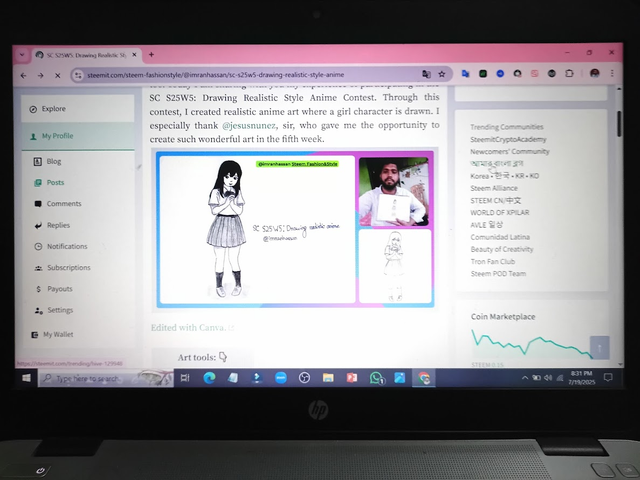This screenshot has width=640, height=480.
Task: Show hidden system tray icons
Action: click(524, 378)
